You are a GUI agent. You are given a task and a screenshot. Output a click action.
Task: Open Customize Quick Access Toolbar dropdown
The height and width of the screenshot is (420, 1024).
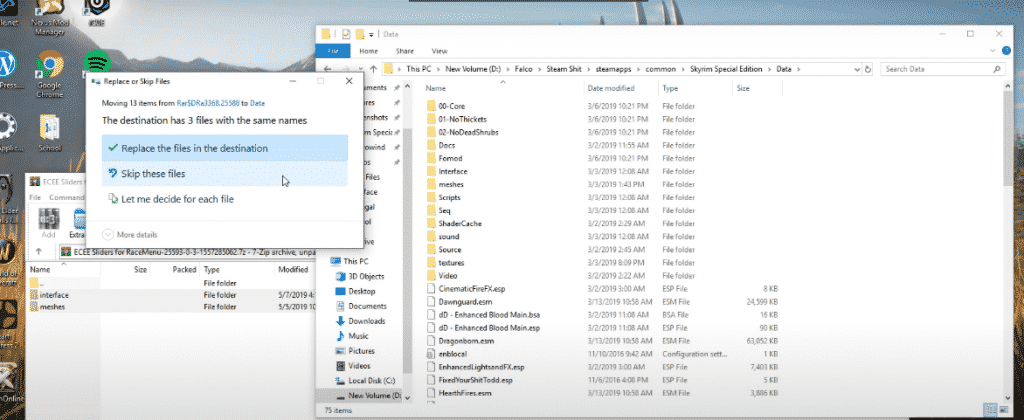click(x=372, y=34)
